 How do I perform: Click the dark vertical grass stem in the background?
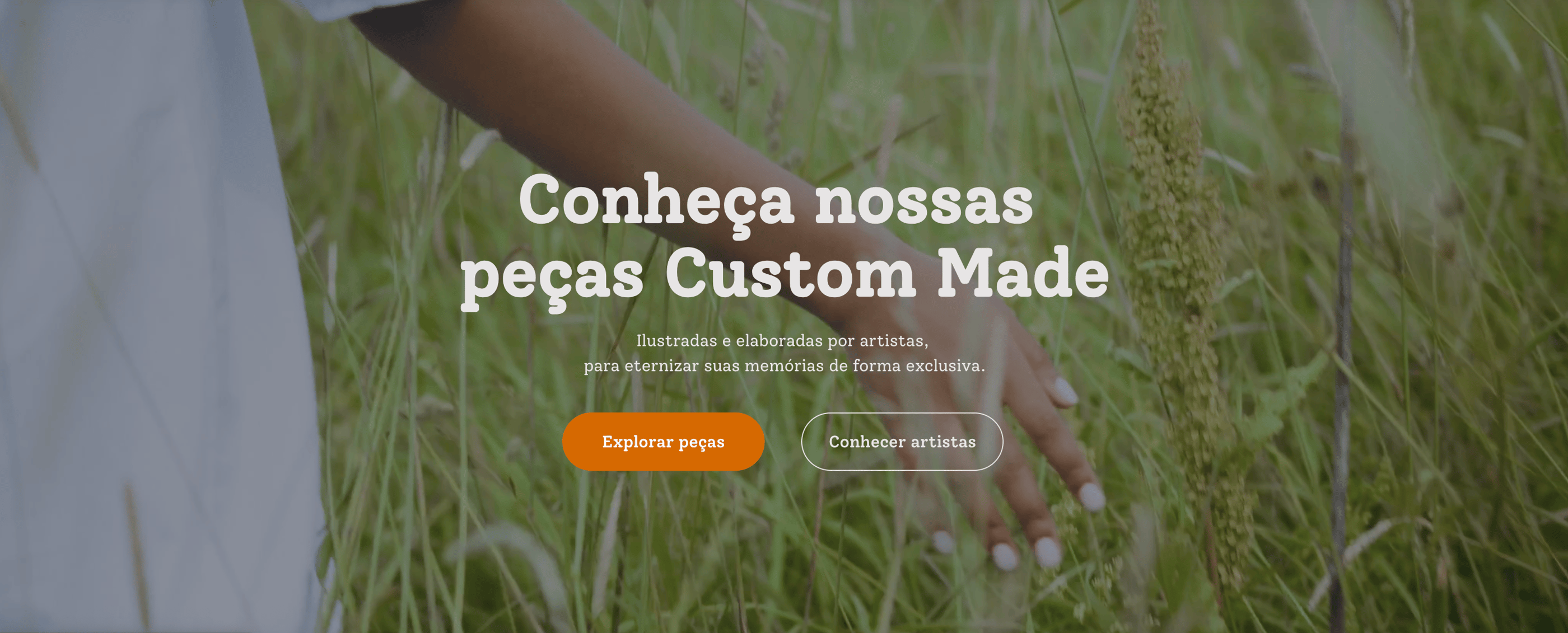point(1342,365)
